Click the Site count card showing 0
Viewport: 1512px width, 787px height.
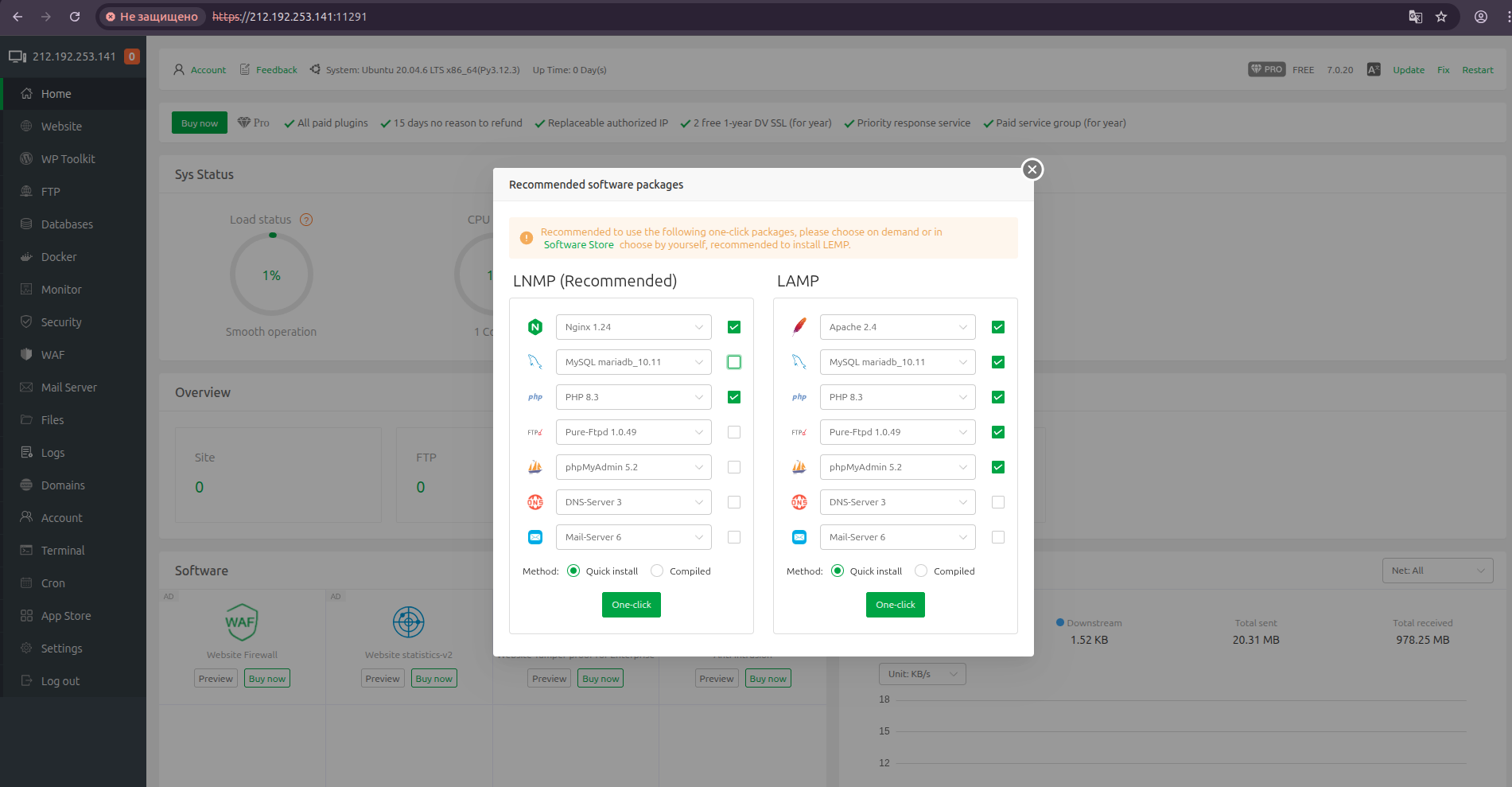[278, 474]
